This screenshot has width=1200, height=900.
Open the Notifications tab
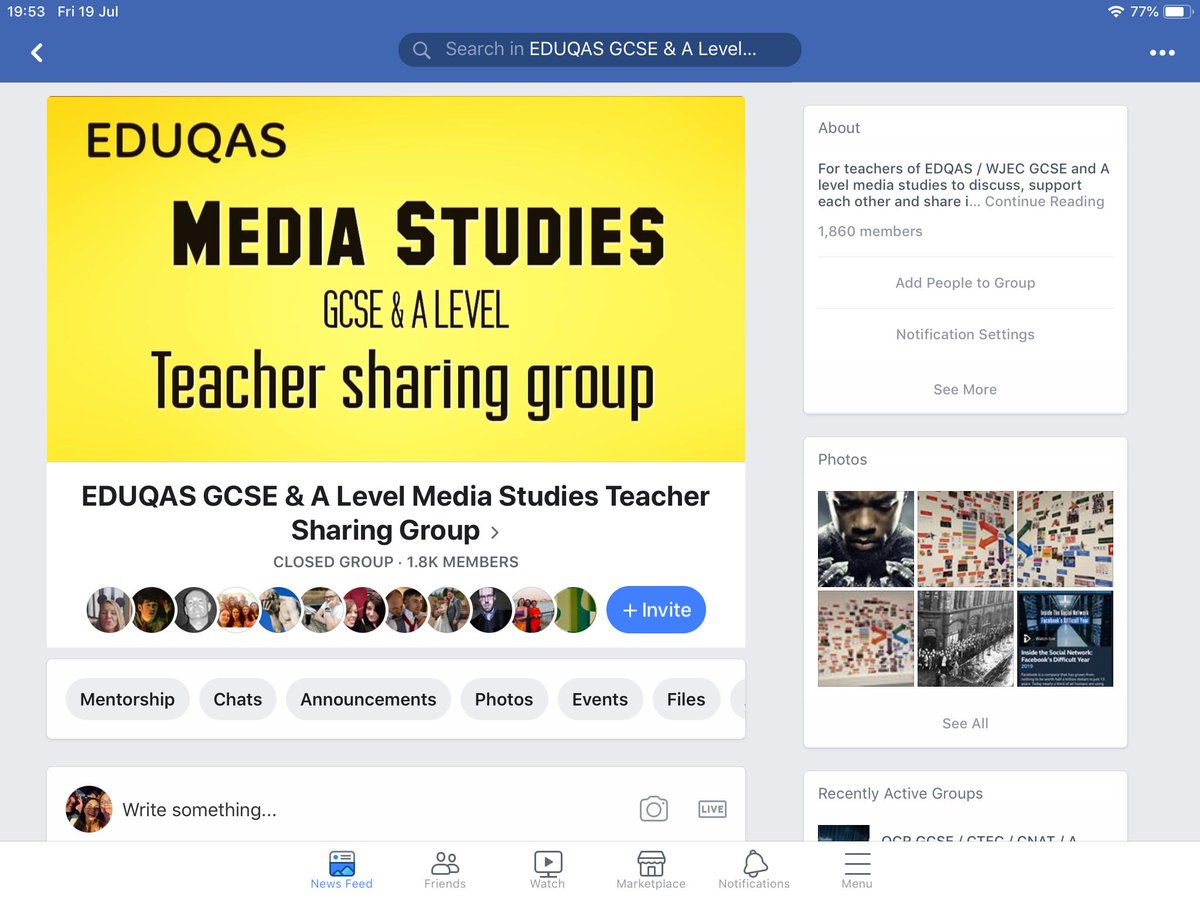pyautogui.click(x=754, y=869)
